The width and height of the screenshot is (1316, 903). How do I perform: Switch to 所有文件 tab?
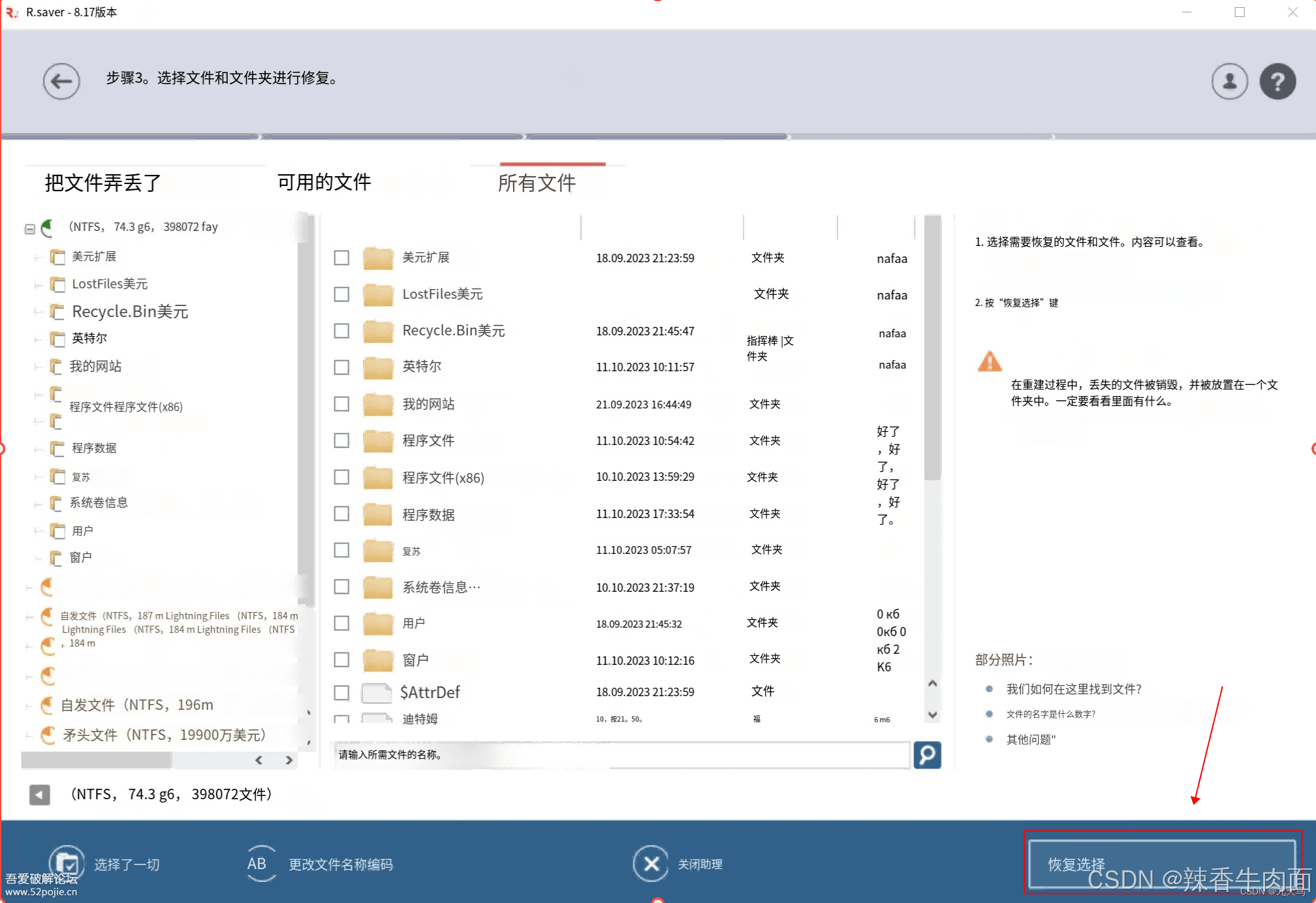pyautogui.click(x=537, y=183)
